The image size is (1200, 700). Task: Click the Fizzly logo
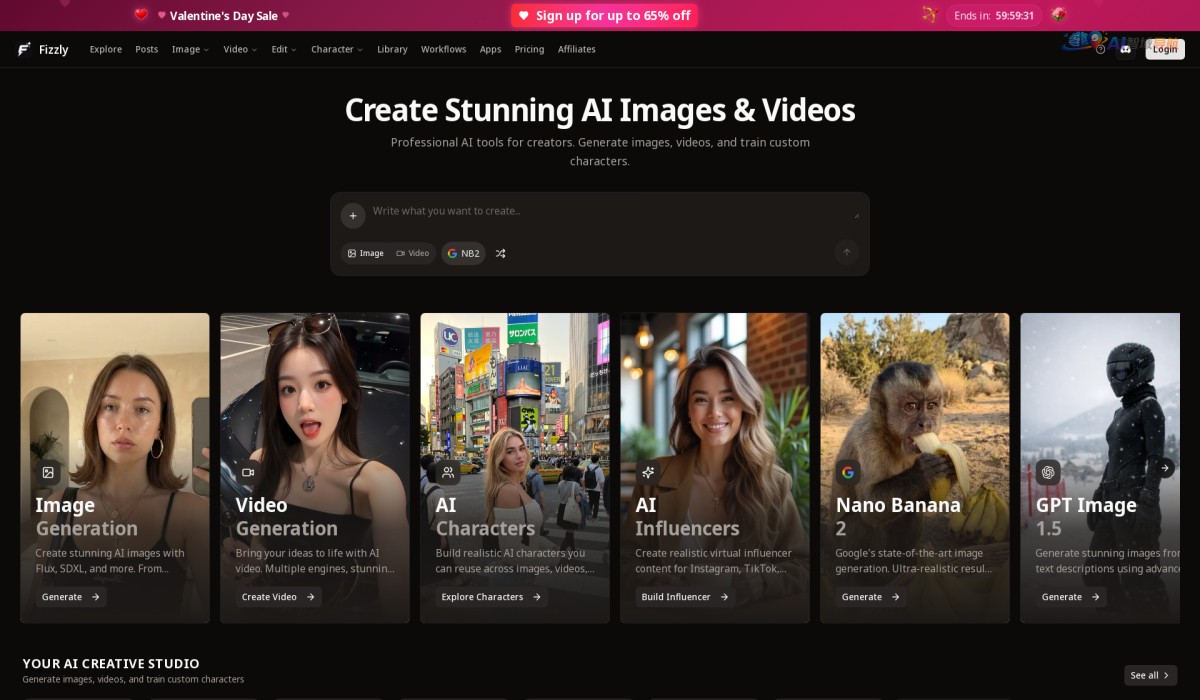43,49
